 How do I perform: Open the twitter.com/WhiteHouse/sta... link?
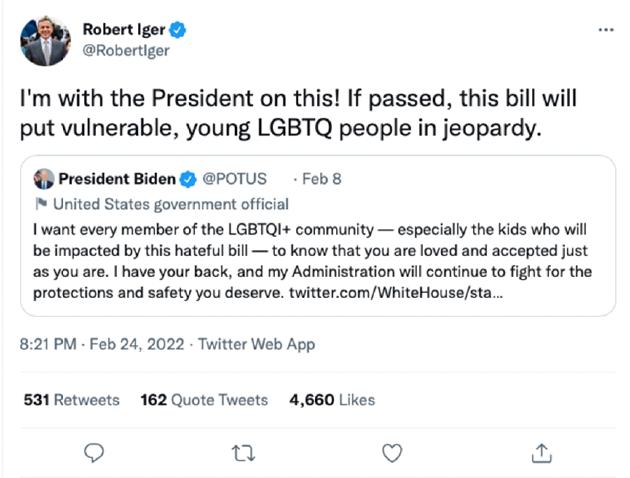coord(396,292)
